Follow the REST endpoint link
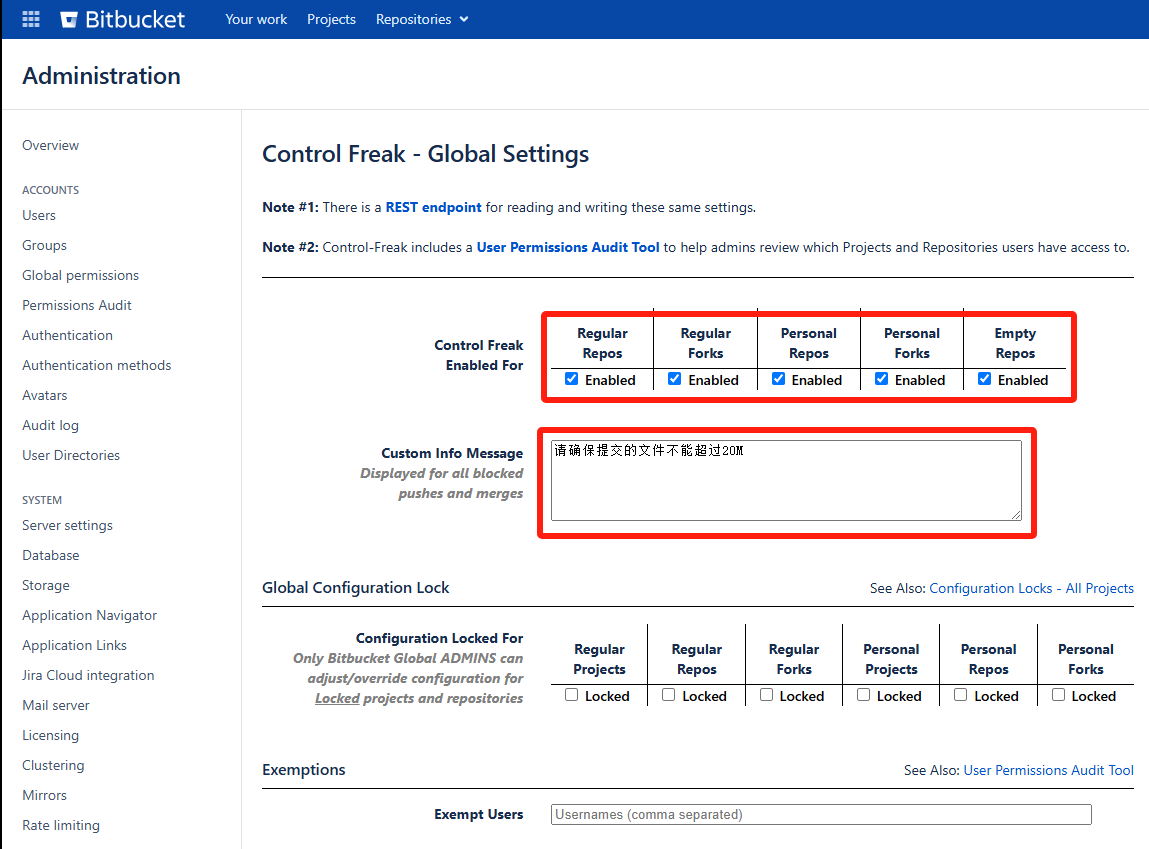 click(x=433, y=207)
